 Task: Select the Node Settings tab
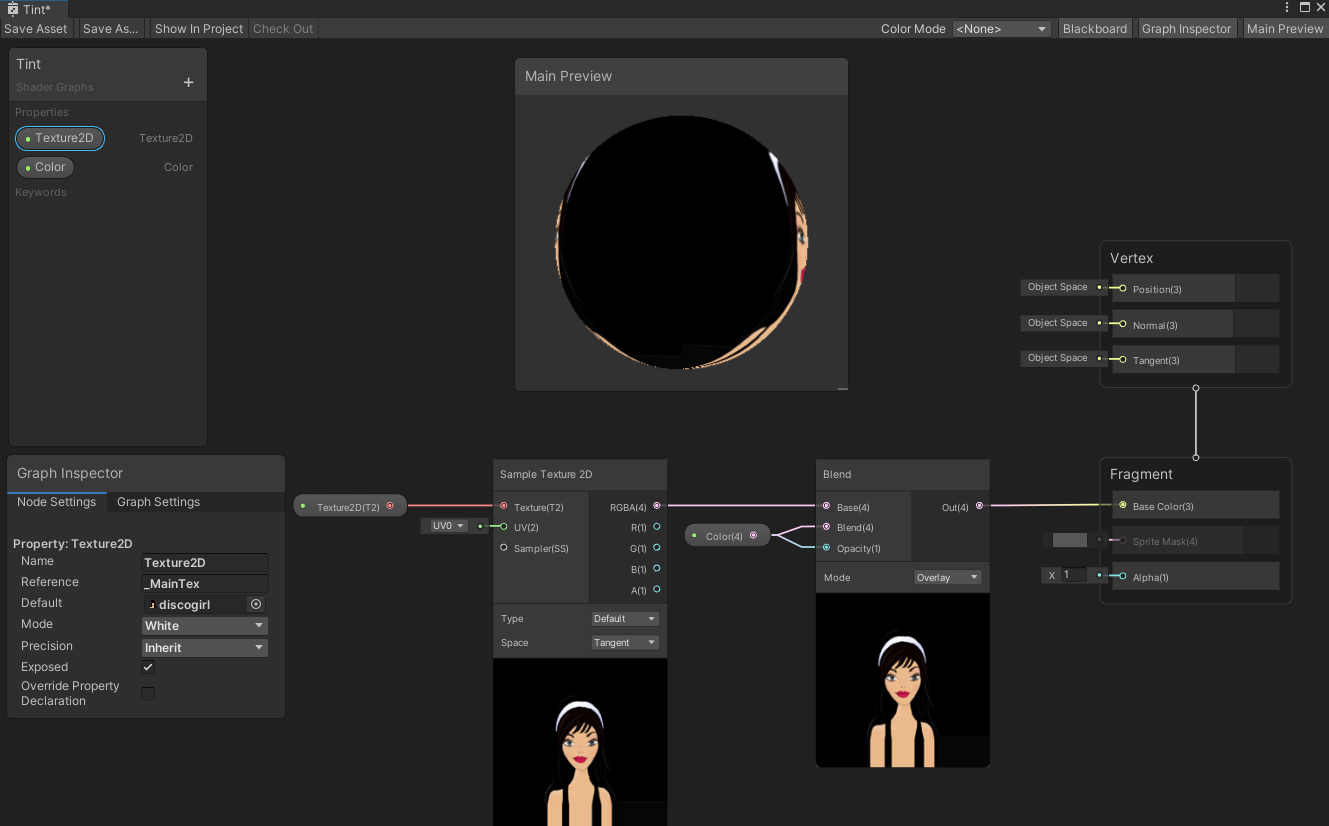(x=56, y=502)
